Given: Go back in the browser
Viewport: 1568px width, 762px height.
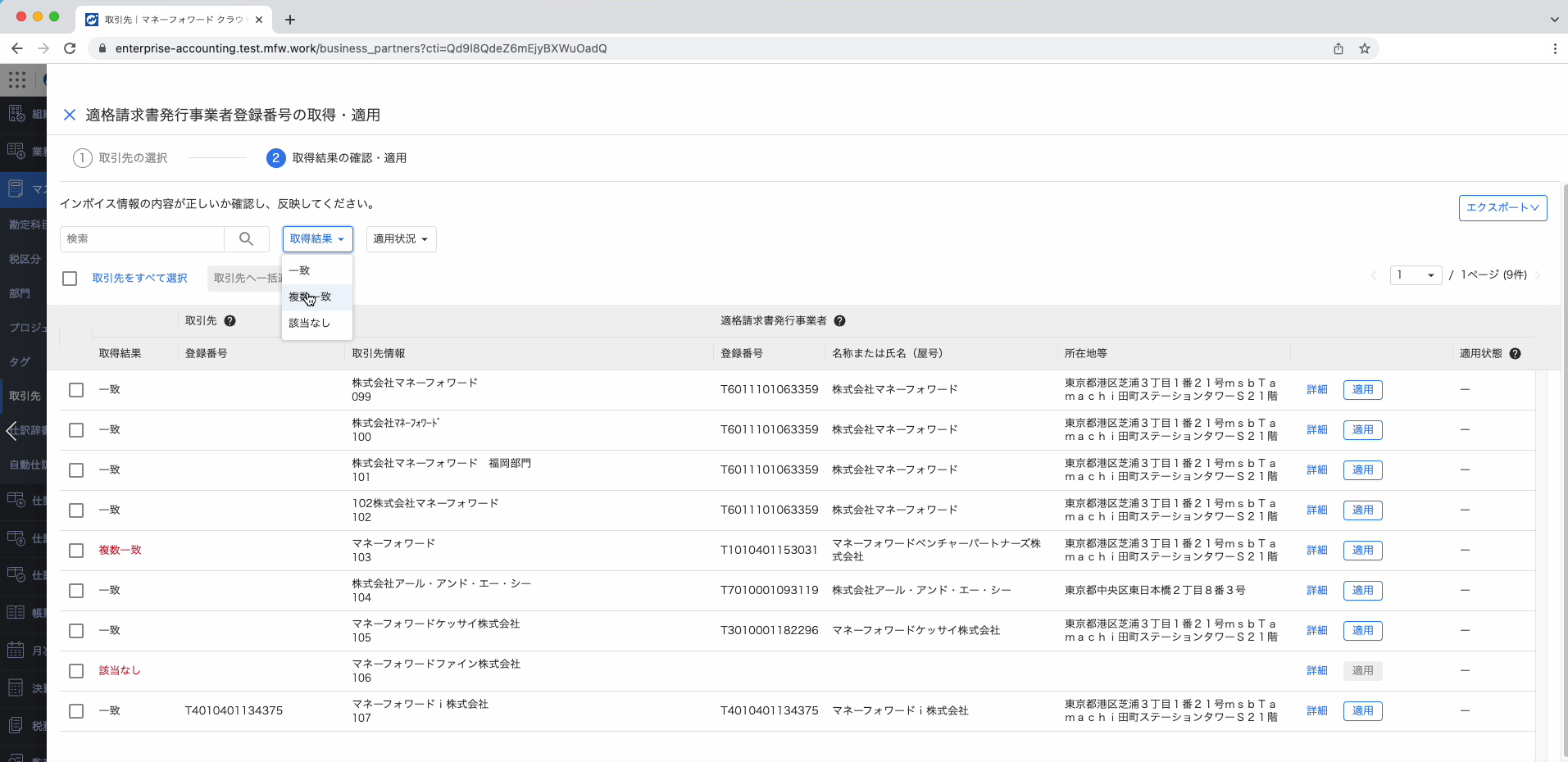Looking at the screenshot, I should 17,48.
